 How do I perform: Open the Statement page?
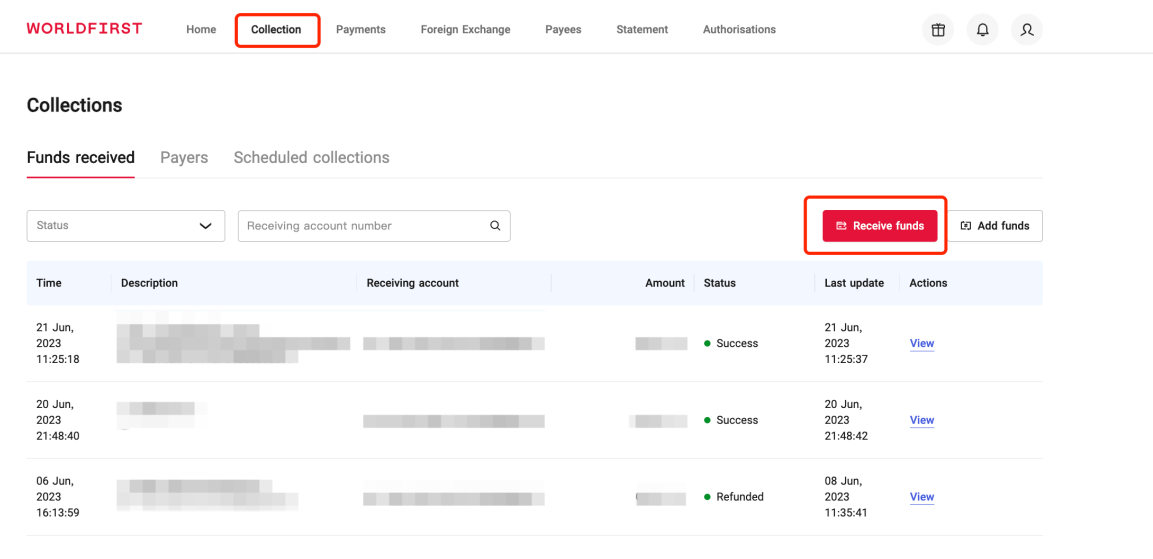pyautogui.click(x=642, y=30)
